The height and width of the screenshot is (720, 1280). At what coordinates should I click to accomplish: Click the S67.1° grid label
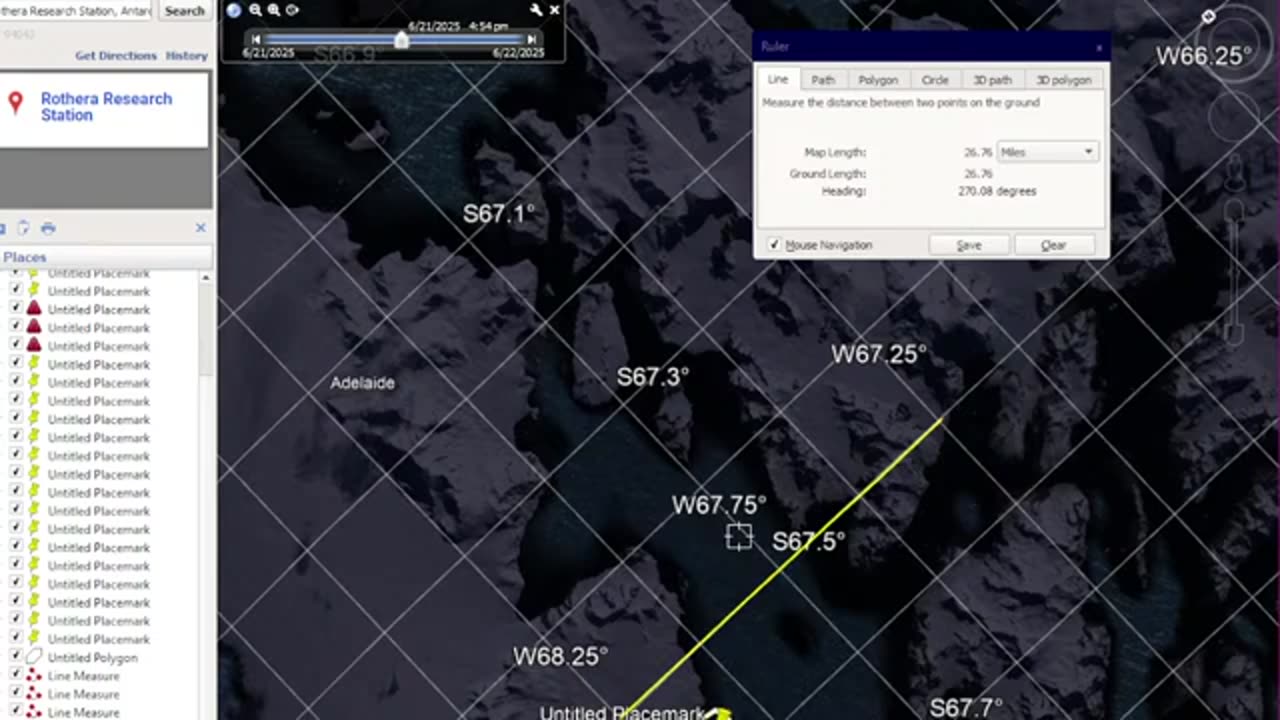click(x=499, y=213)
